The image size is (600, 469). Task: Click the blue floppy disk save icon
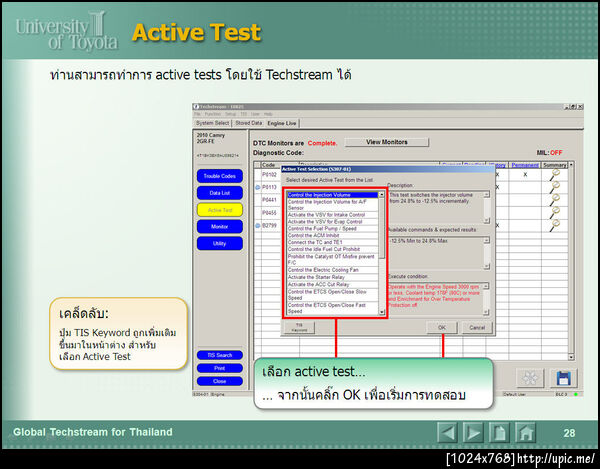(563, 378)
